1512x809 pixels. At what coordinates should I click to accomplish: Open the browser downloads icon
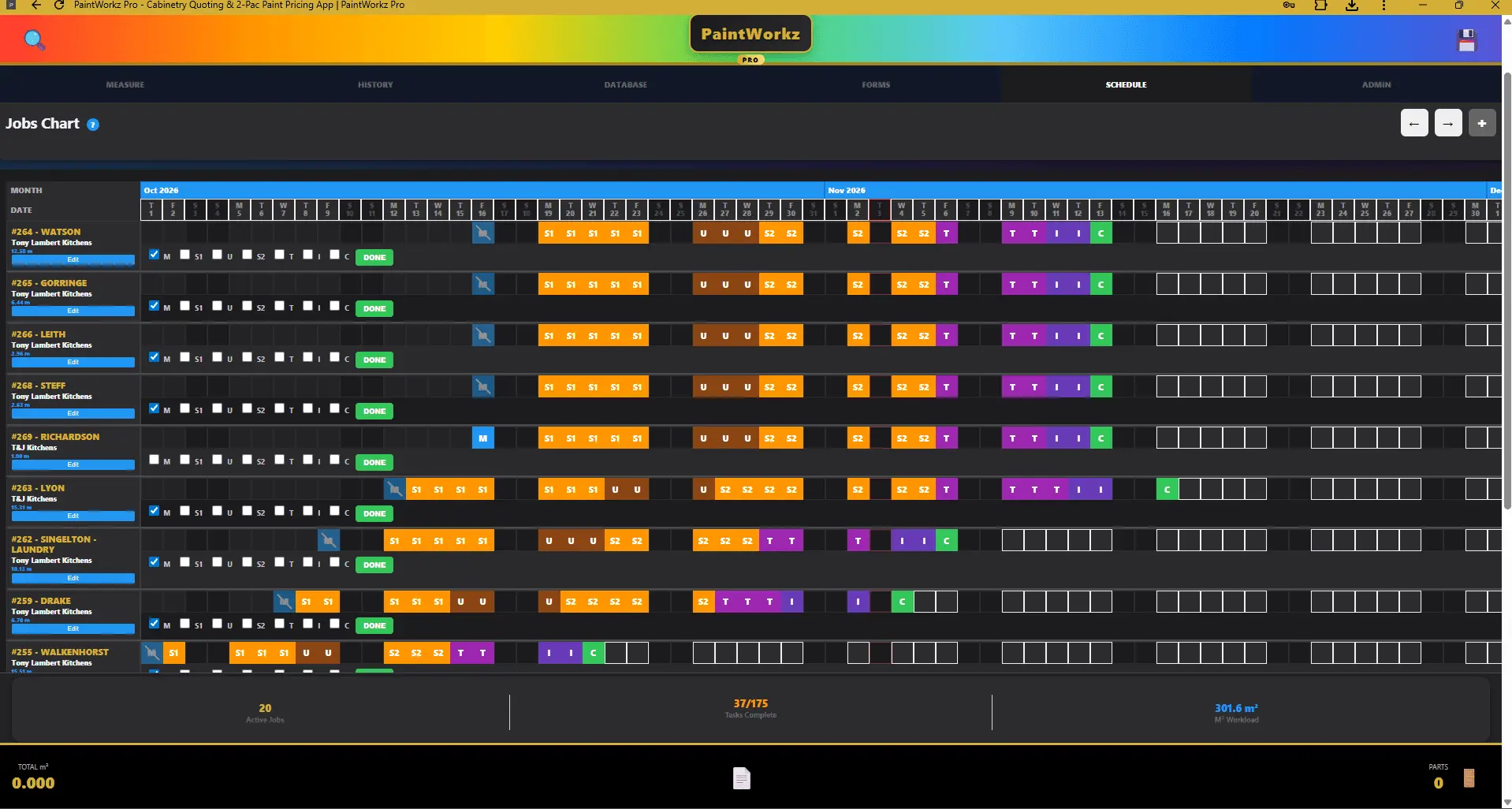tap(1352, 6)
